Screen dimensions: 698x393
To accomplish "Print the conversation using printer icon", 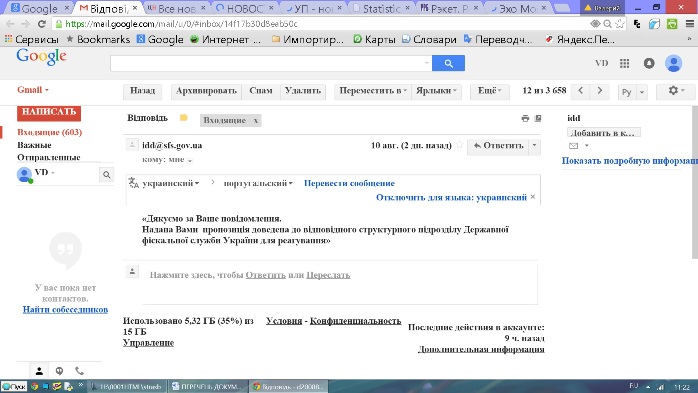I will coord(525,118).
